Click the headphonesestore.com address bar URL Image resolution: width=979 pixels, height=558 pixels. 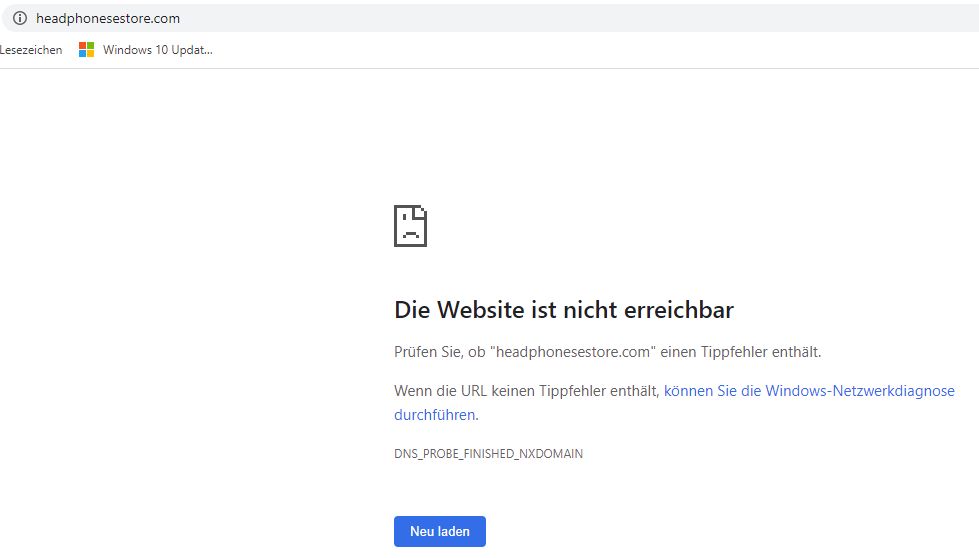pos(108,19)
